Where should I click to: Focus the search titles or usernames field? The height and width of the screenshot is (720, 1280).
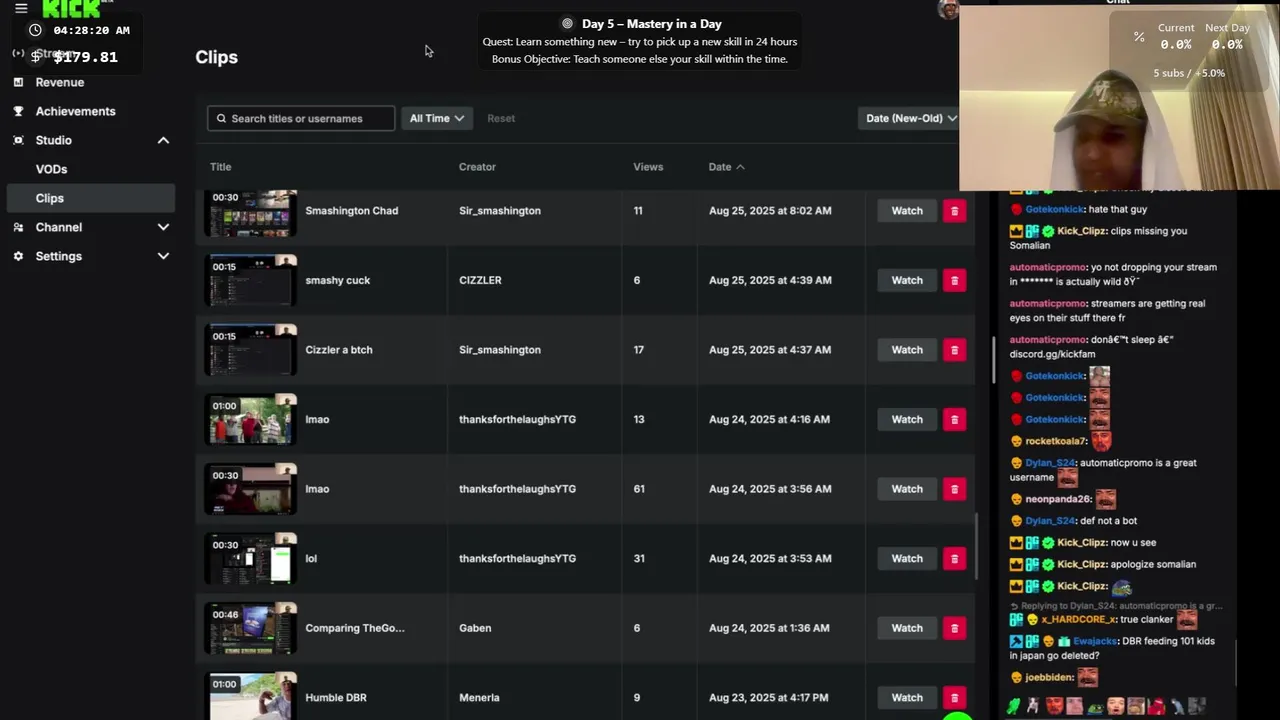[x=301, y=118]
